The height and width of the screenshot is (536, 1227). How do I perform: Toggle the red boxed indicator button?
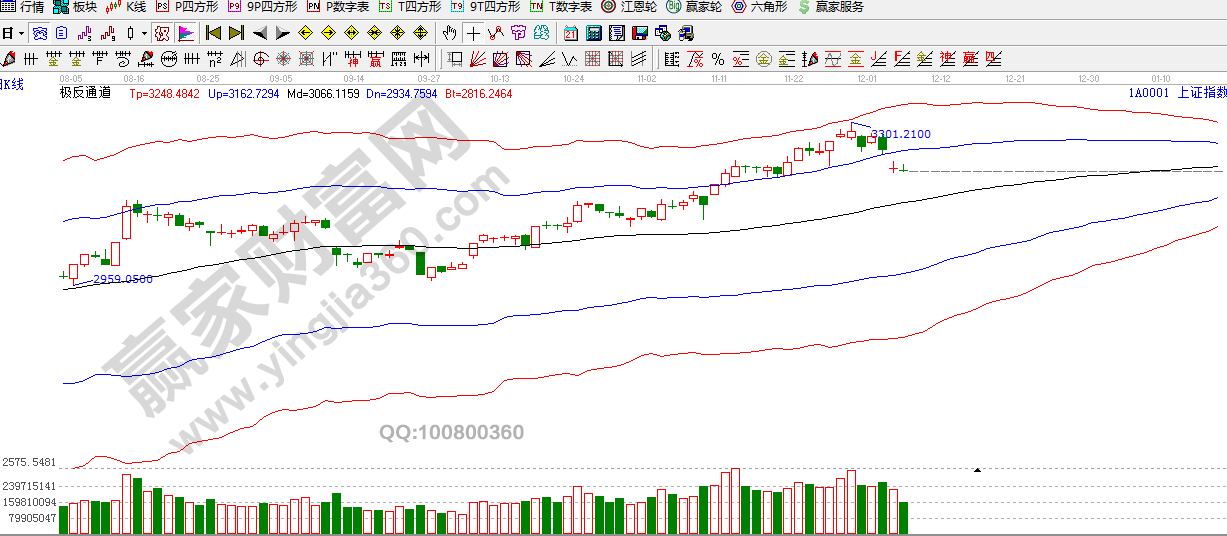161,33
